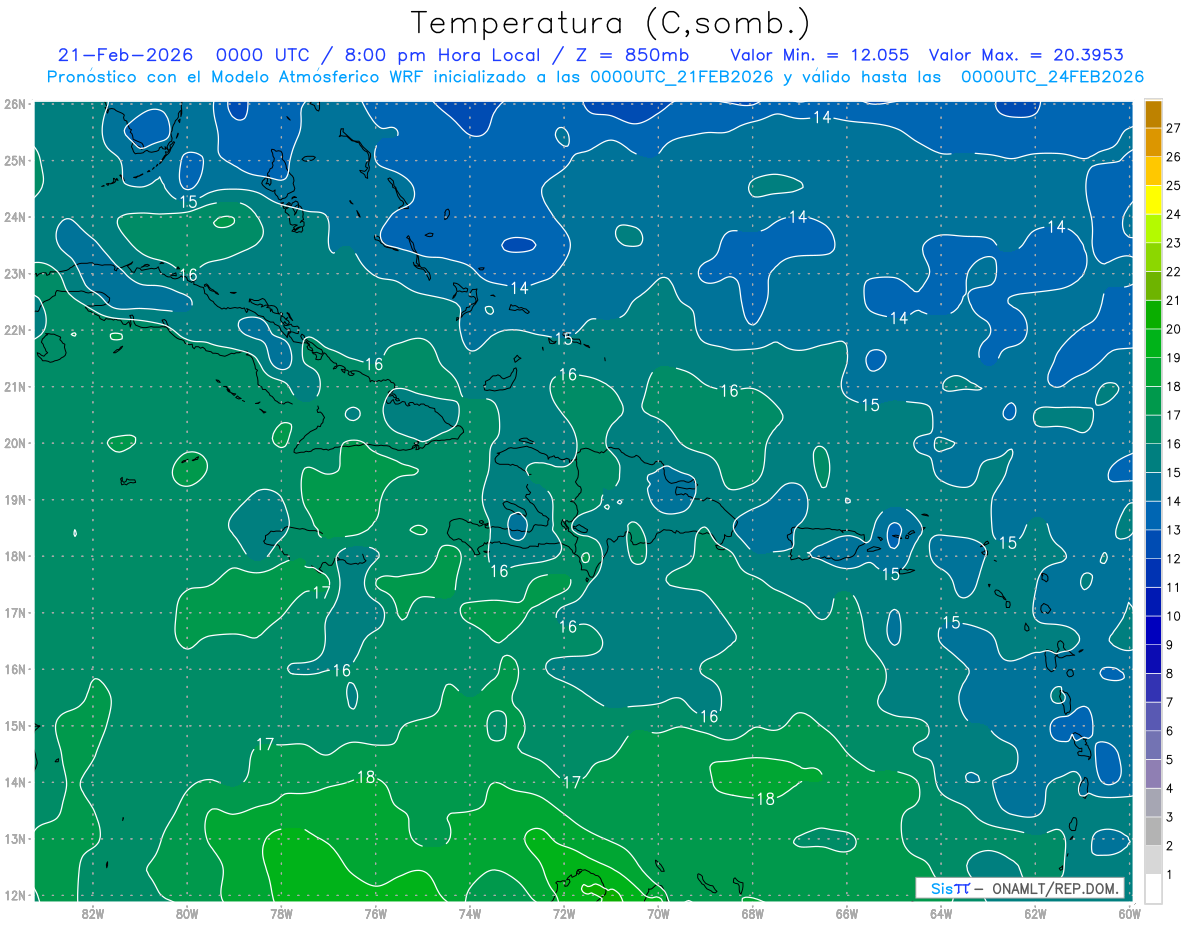Click latitude axis label "19N"

15,499
